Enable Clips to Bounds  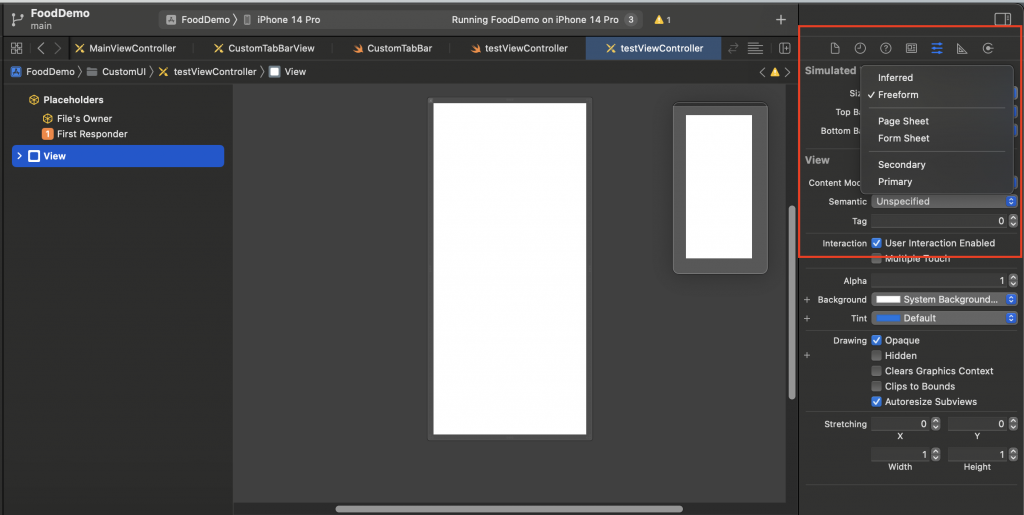click(876, 386)
